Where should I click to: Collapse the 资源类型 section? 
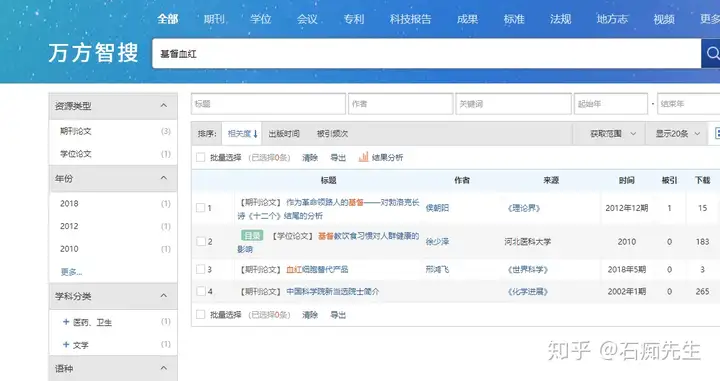point(163,106)
